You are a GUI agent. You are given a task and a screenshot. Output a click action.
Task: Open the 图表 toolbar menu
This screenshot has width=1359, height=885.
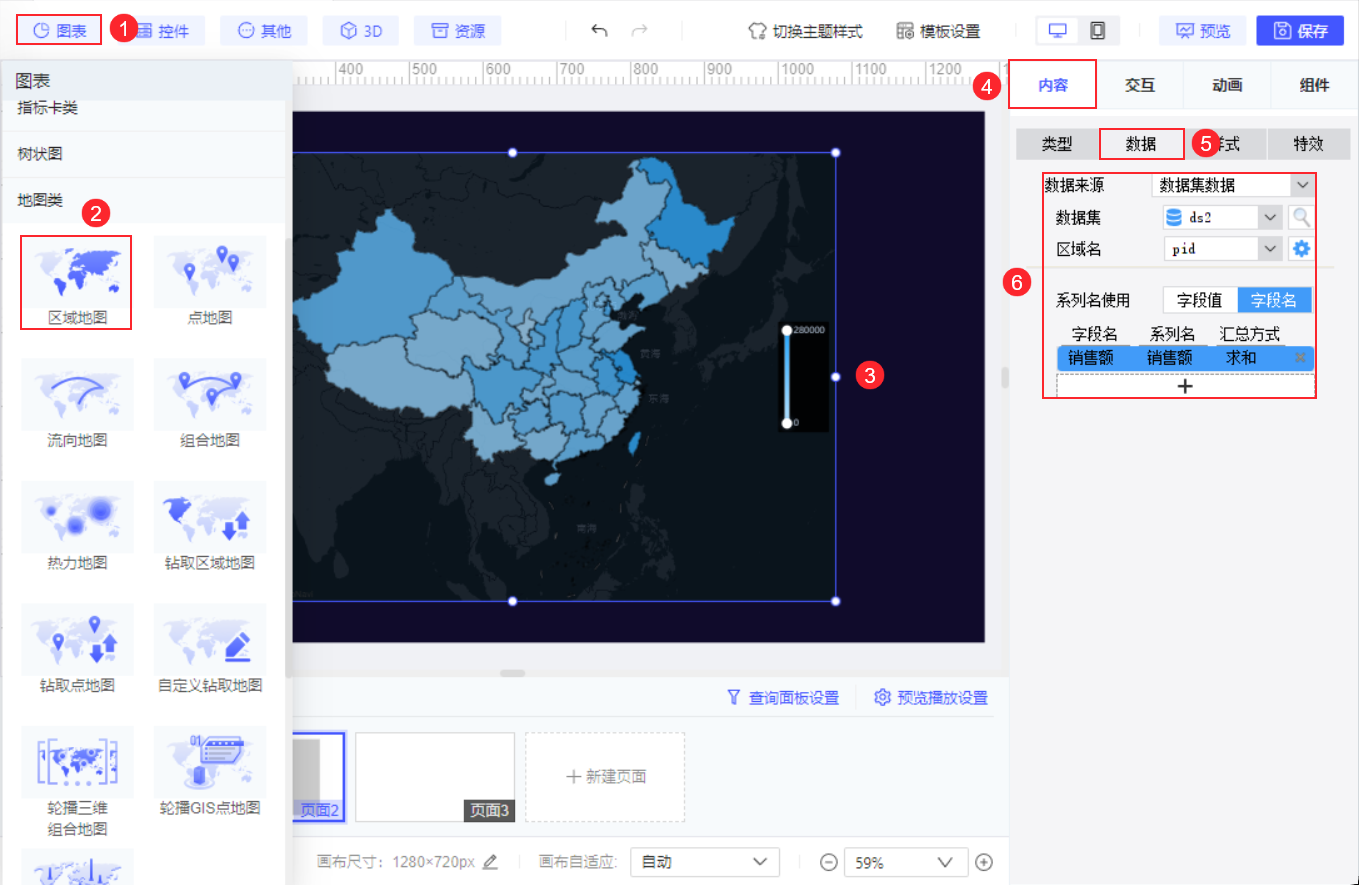point(59,31)
